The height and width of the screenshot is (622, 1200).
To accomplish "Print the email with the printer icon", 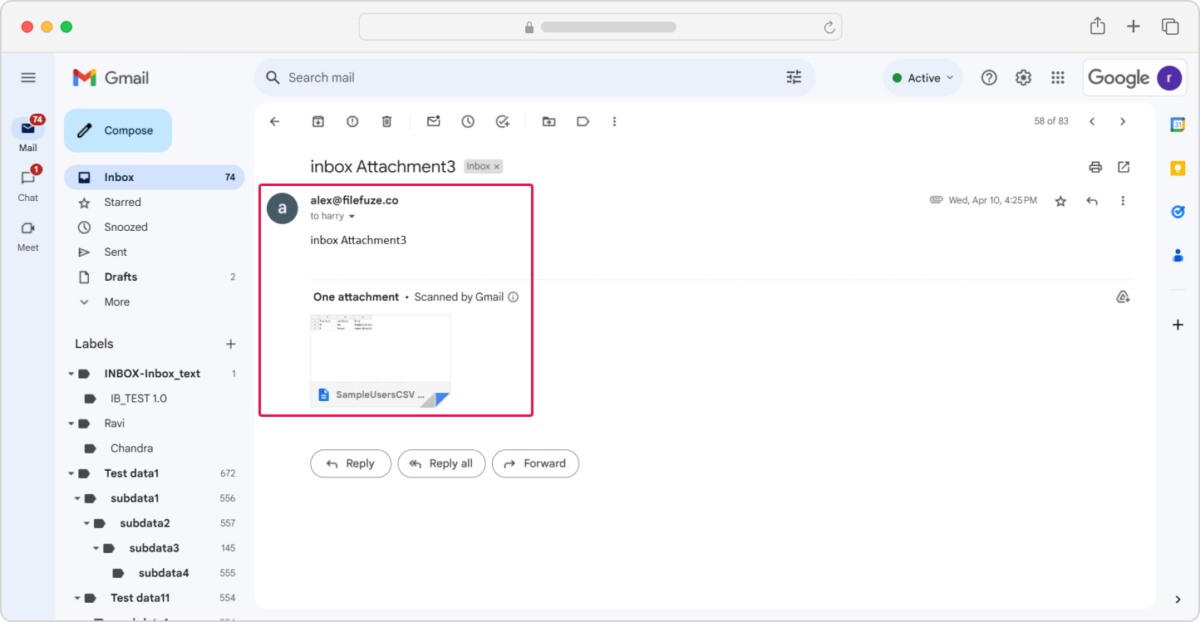I will (x=1097, y=165).
